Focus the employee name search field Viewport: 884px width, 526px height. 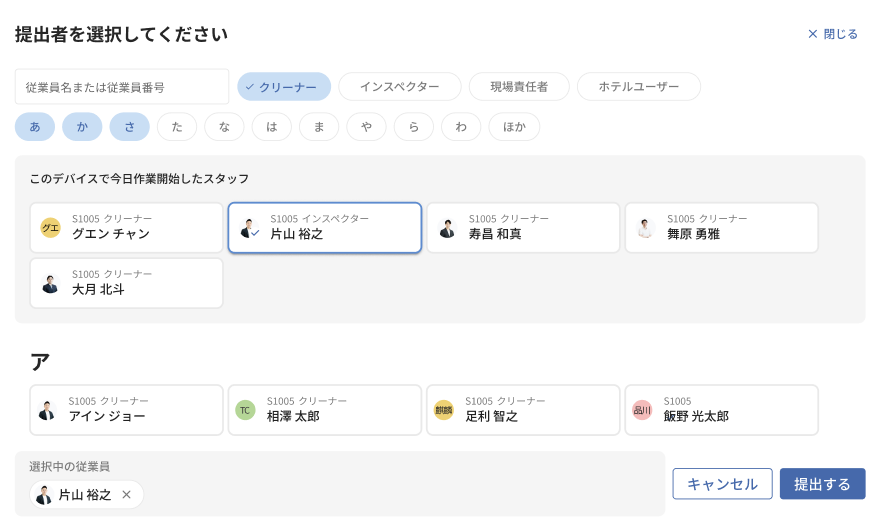[x=122, y=87]
